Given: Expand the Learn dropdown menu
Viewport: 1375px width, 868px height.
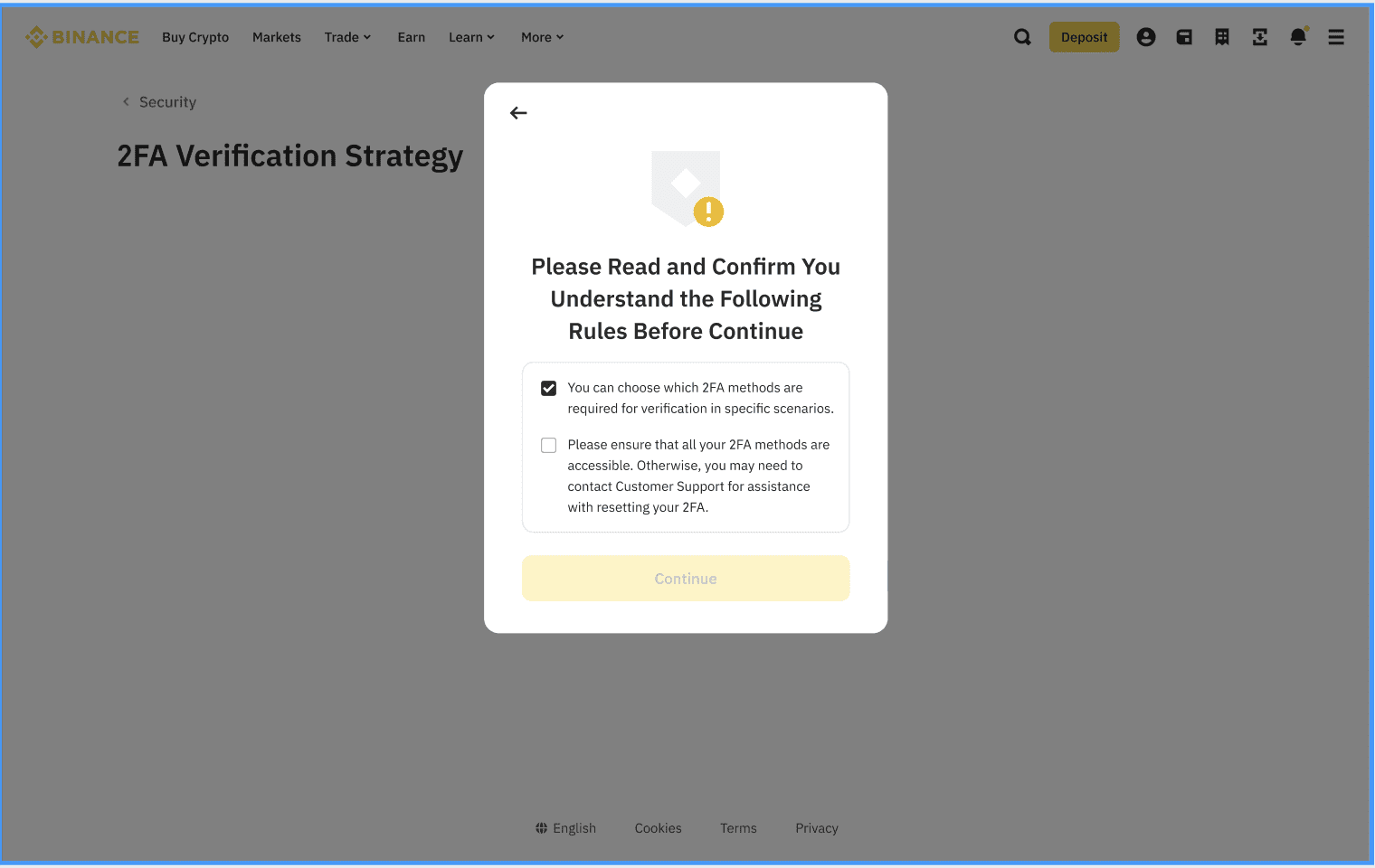Looking at the screenshot, I should coord(472,37).
